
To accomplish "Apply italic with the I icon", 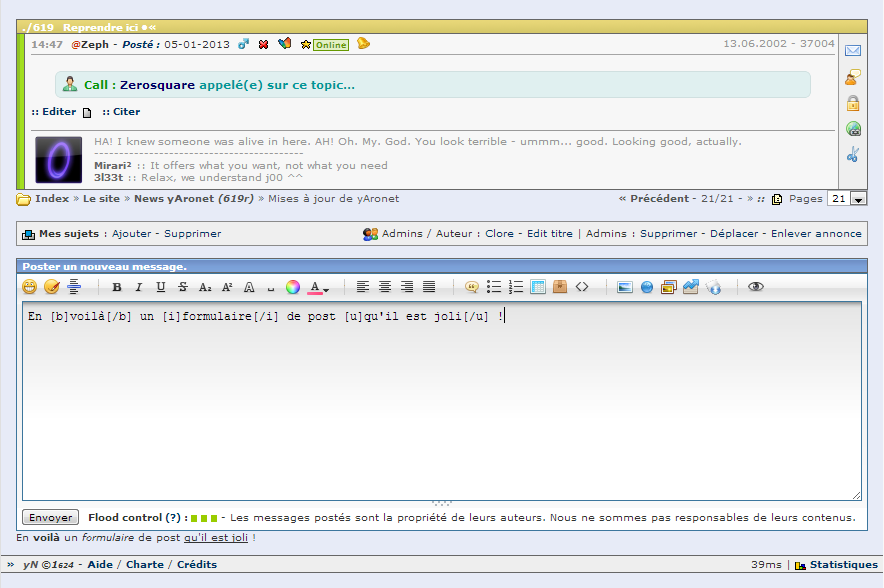I will 139,287.
